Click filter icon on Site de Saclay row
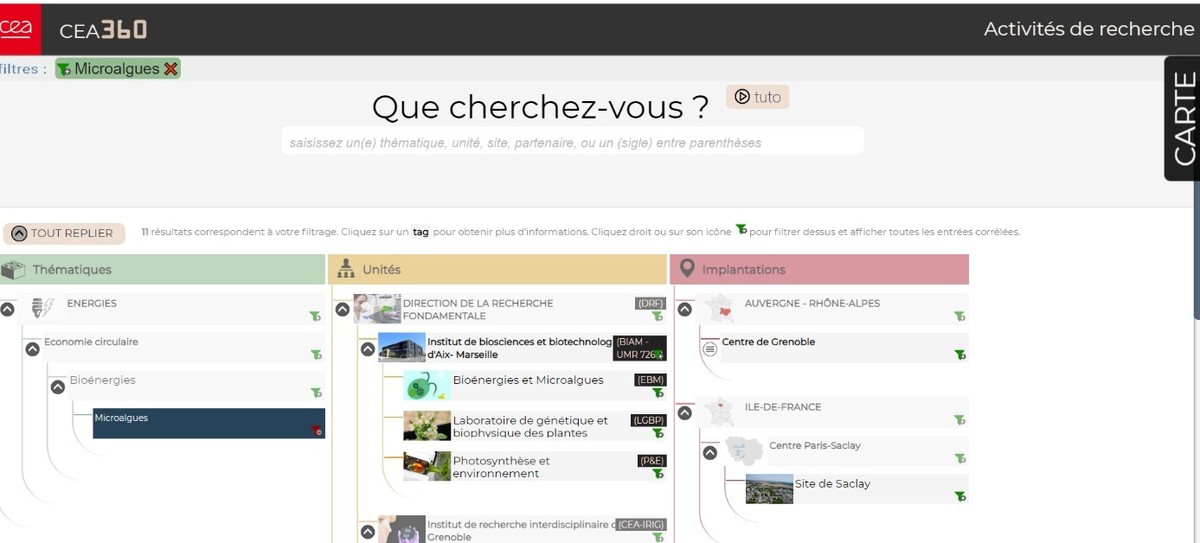The image size is (1200, 543). point(959,496)
